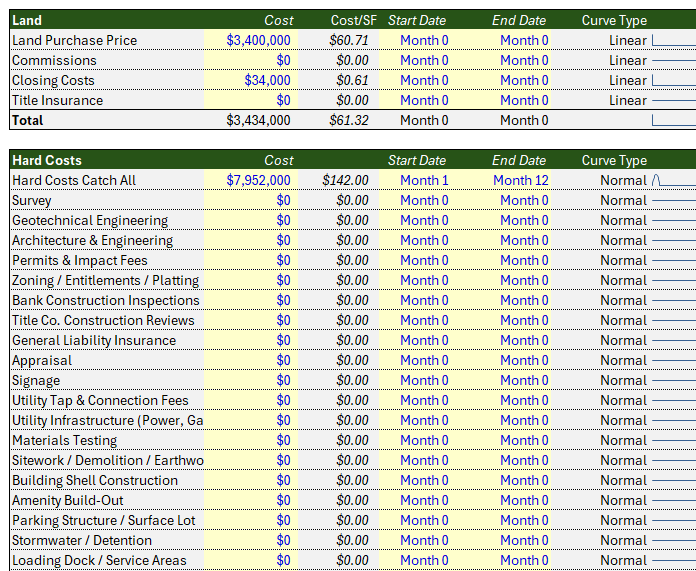Screen dimensions: 696x571
Task: Click the Survey row label
Action: coord(32,200)
